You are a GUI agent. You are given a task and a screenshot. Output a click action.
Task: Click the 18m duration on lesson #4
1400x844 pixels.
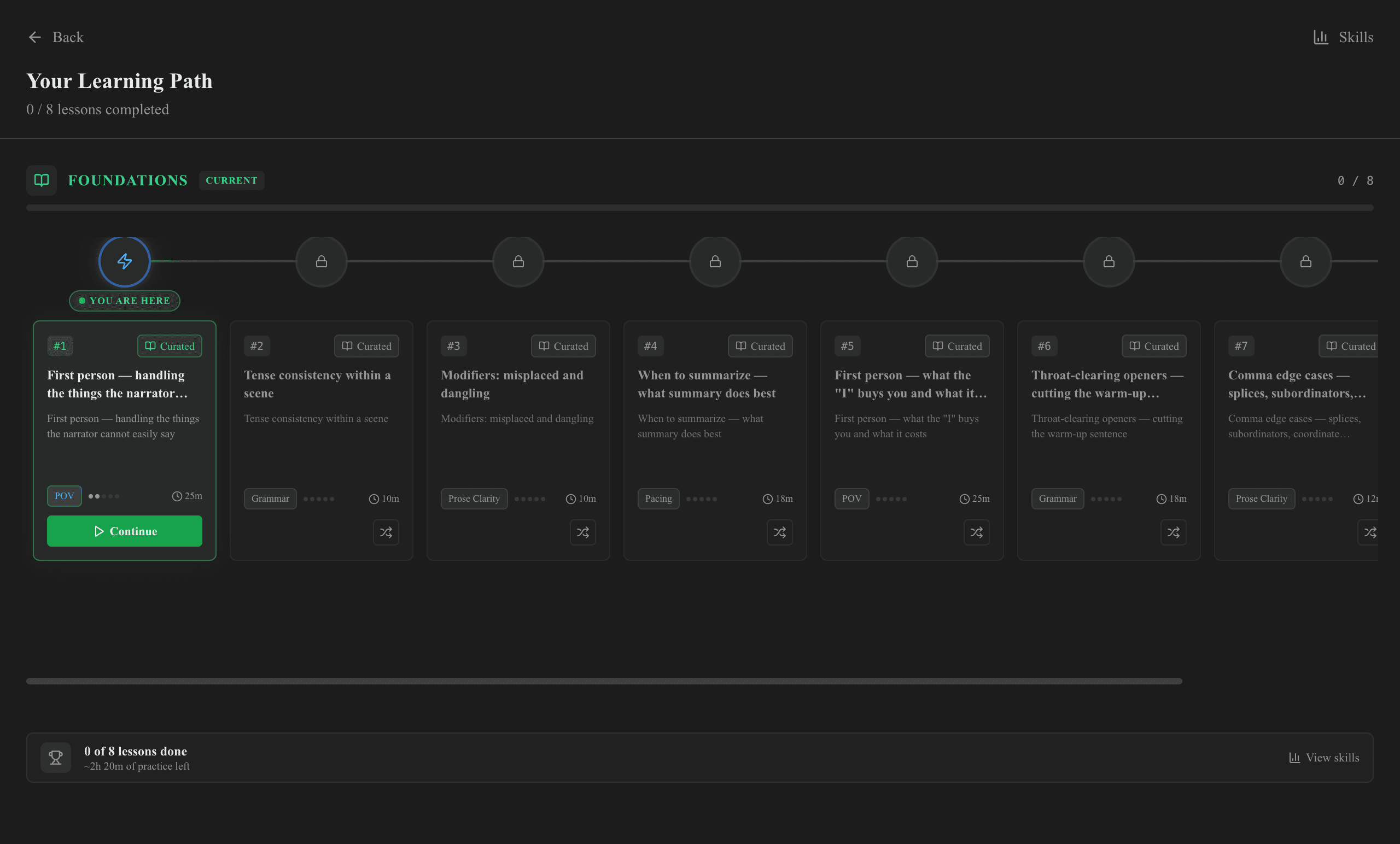click(x=778, y=499)
